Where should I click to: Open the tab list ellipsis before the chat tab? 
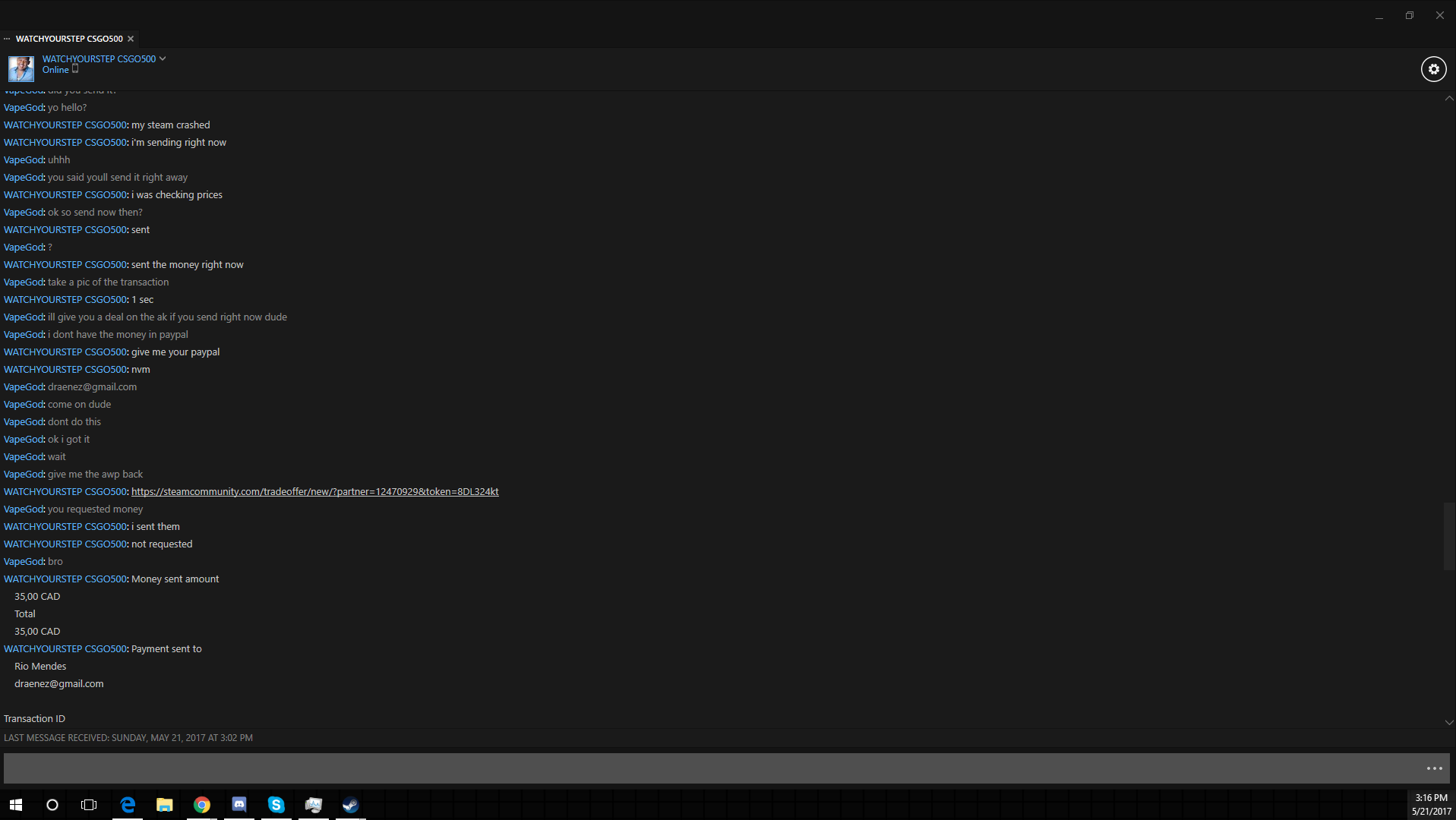click(x=7, y=39)
